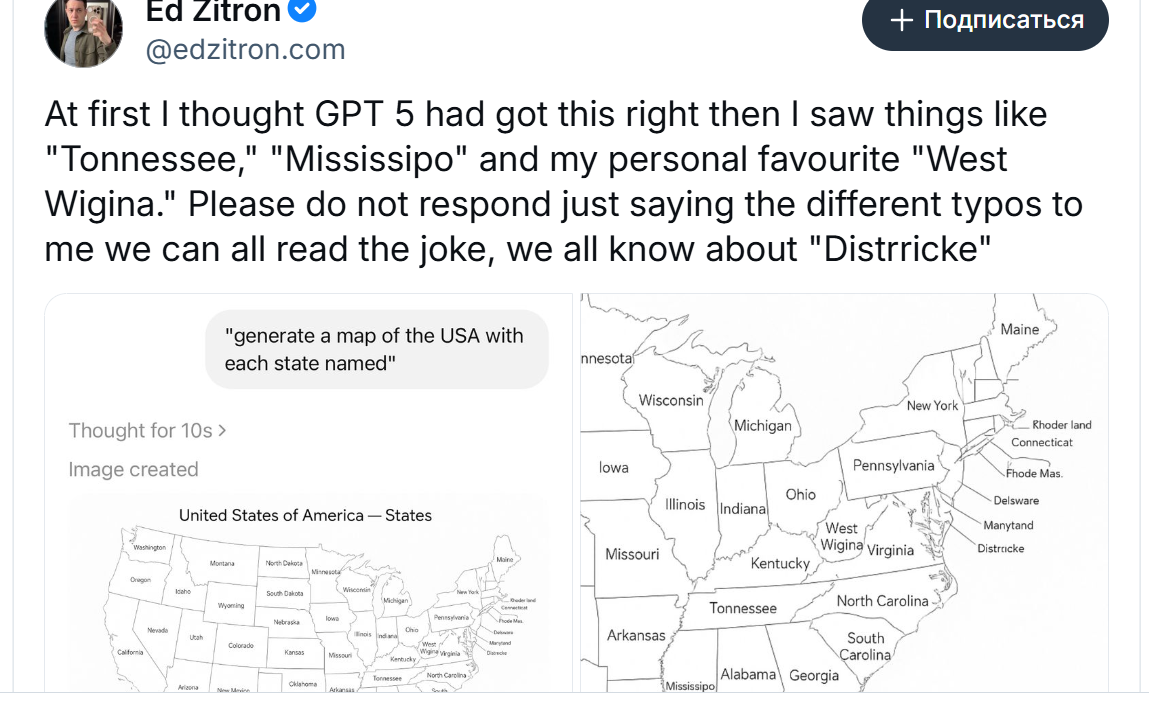Click the 'West Wigina' label on map
Viewport: 1149px width, 703px height.
841,537
